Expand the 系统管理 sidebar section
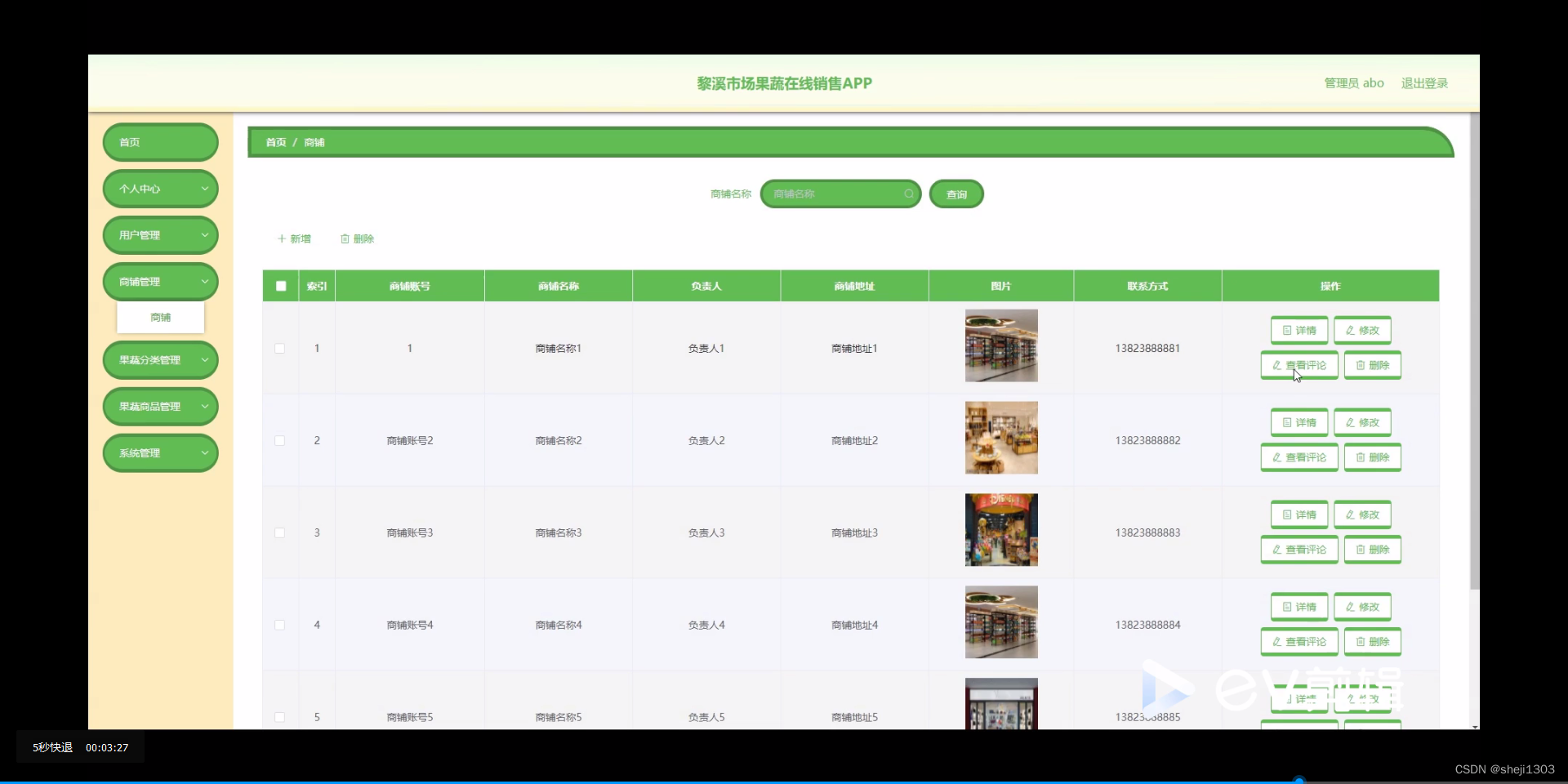Image resolution: width=1568 pixels, height=784 pixels. (160, 452)
